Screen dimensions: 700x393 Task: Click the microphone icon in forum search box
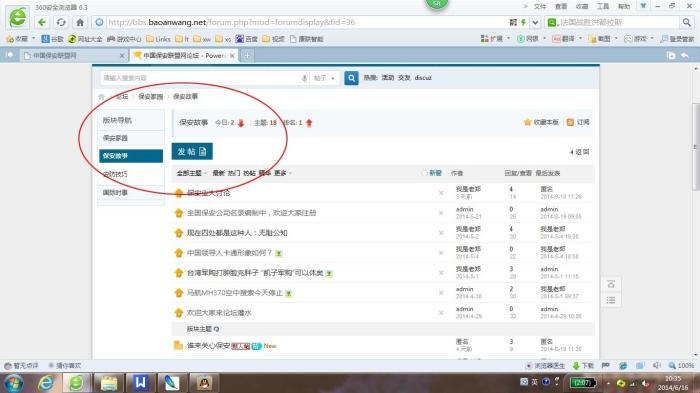click(x=304, y=78)
